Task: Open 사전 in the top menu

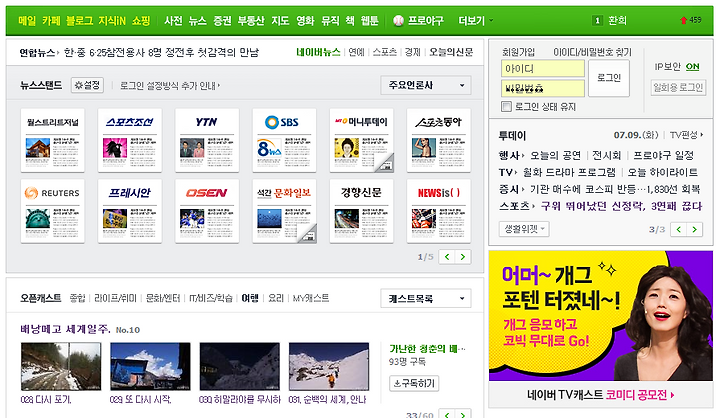Action: (x=174, y=21)
